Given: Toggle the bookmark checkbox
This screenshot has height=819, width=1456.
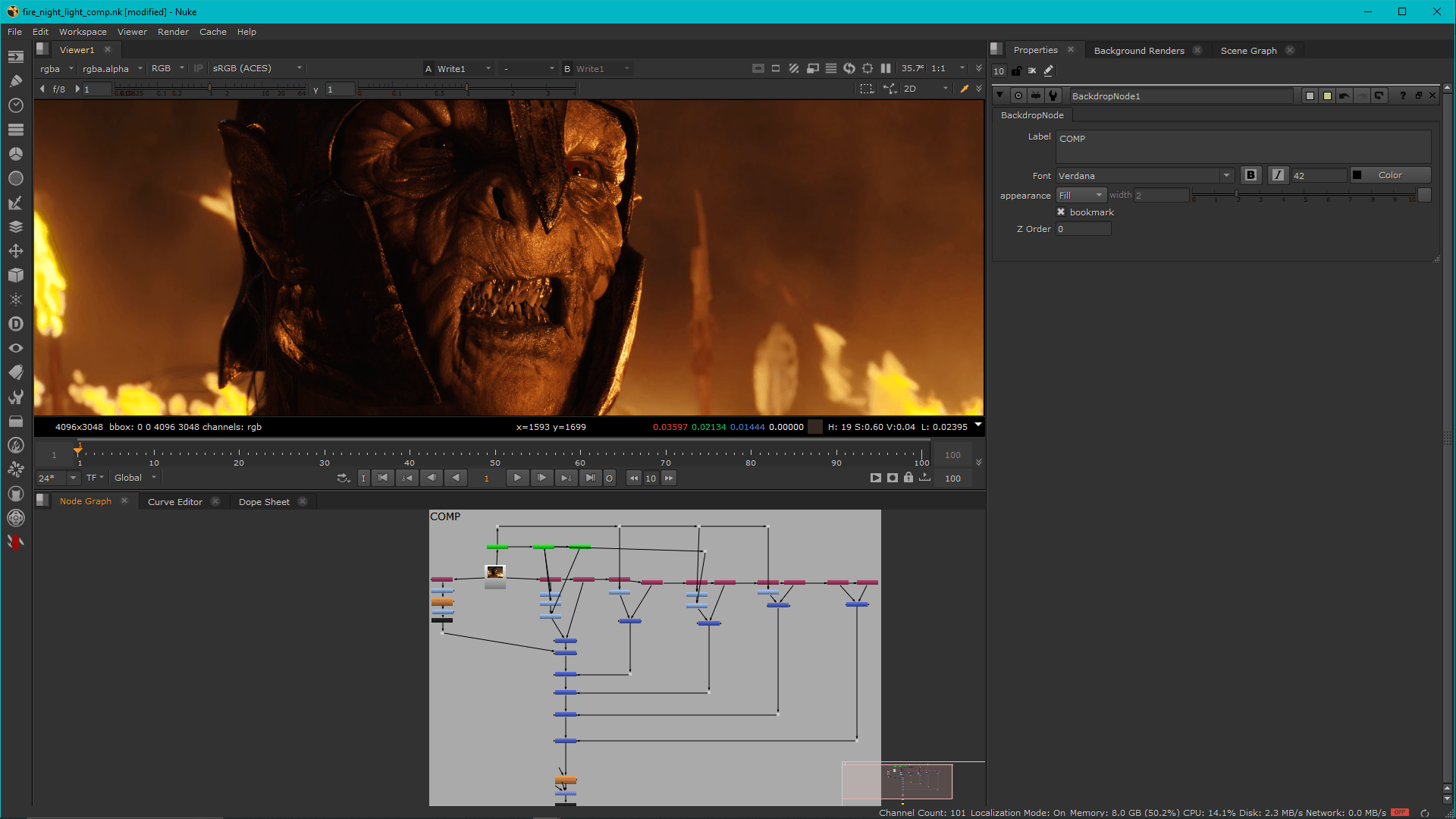Looking at the screenshot, I should 1061,212.
